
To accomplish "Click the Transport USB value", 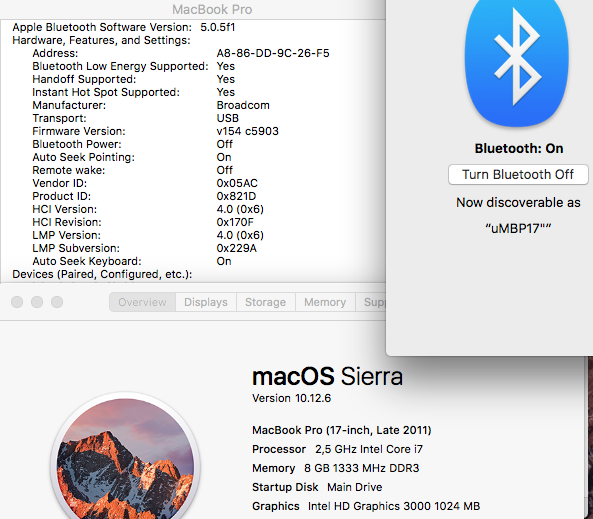I will tap(227, 118).
